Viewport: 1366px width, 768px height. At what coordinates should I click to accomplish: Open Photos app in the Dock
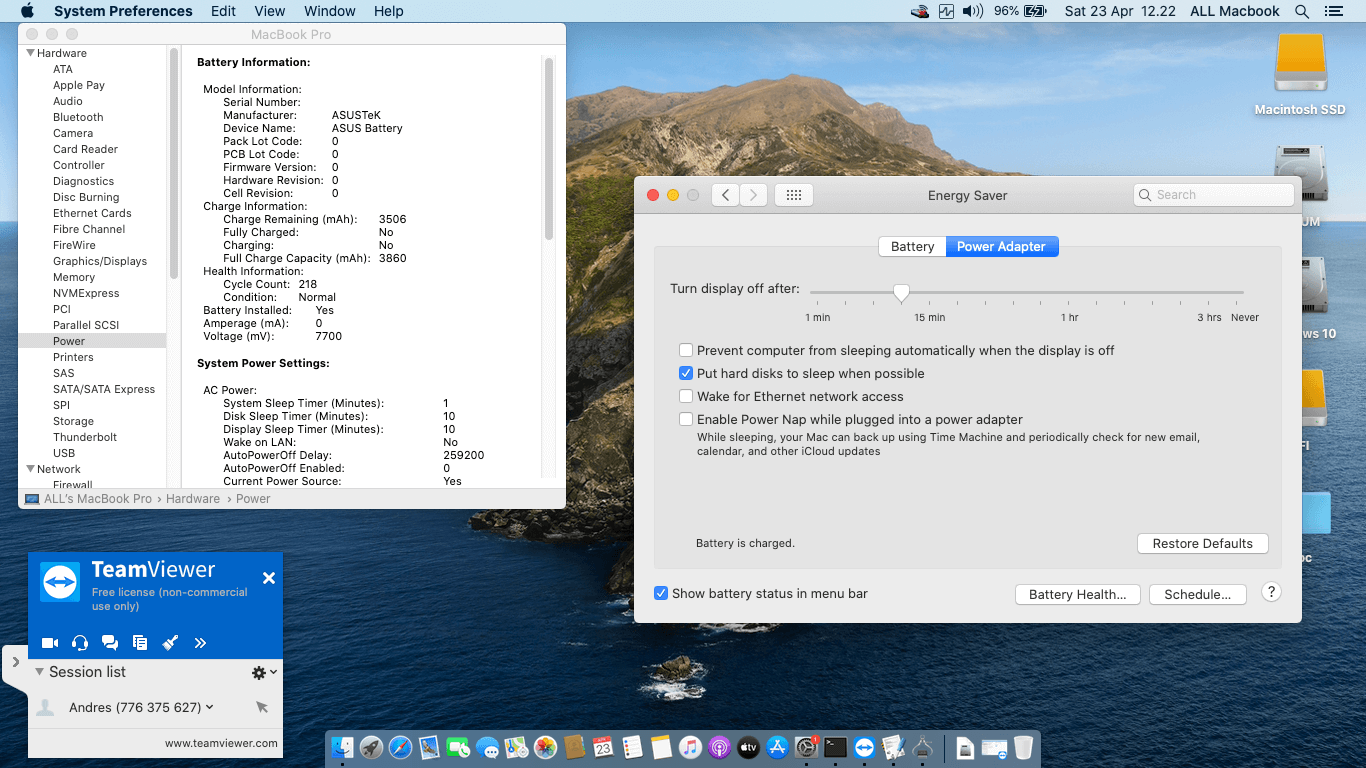pyautogui.click(x=545, y=747)
